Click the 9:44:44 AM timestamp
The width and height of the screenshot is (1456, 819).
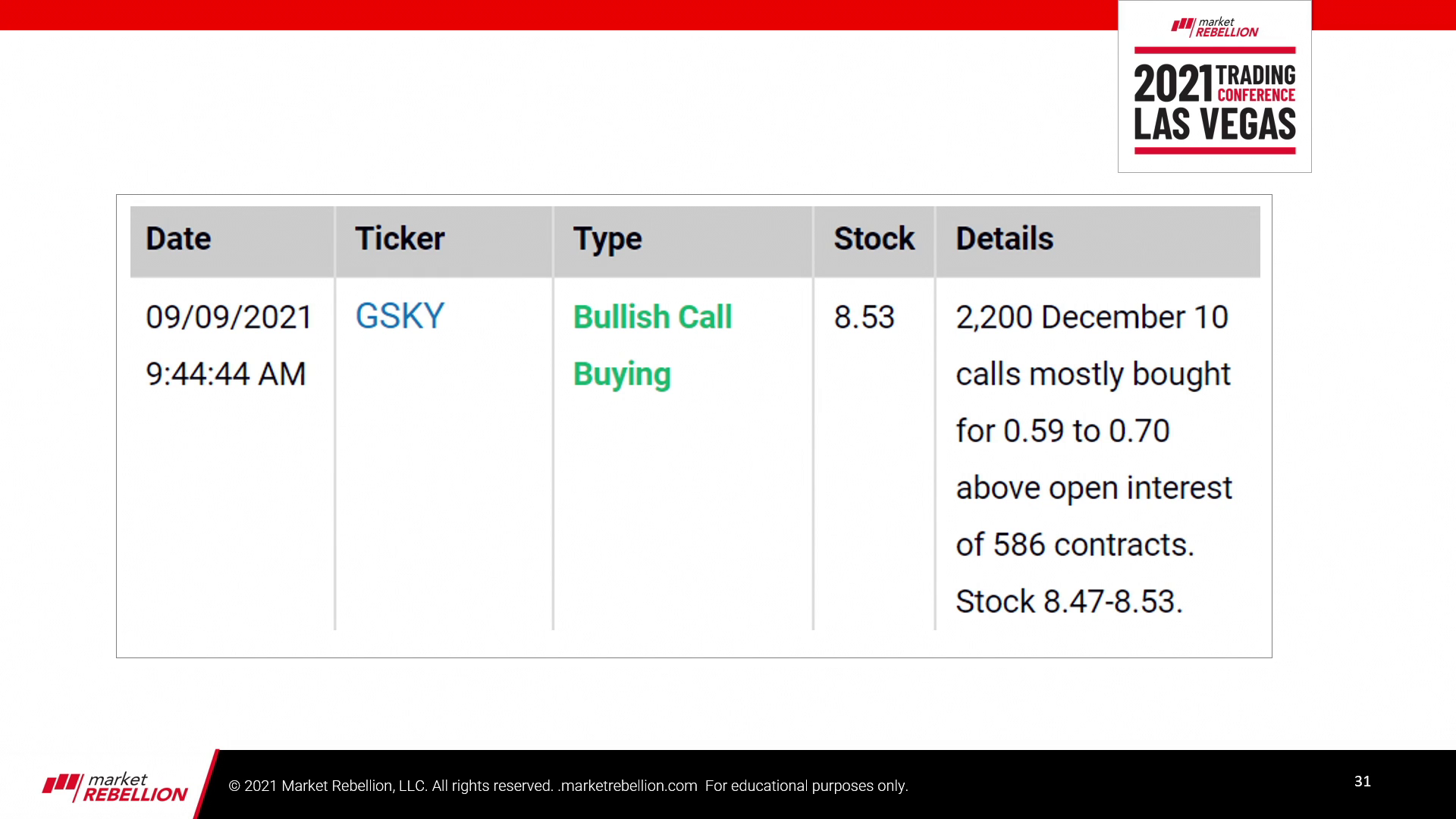(x=226, y=374)
